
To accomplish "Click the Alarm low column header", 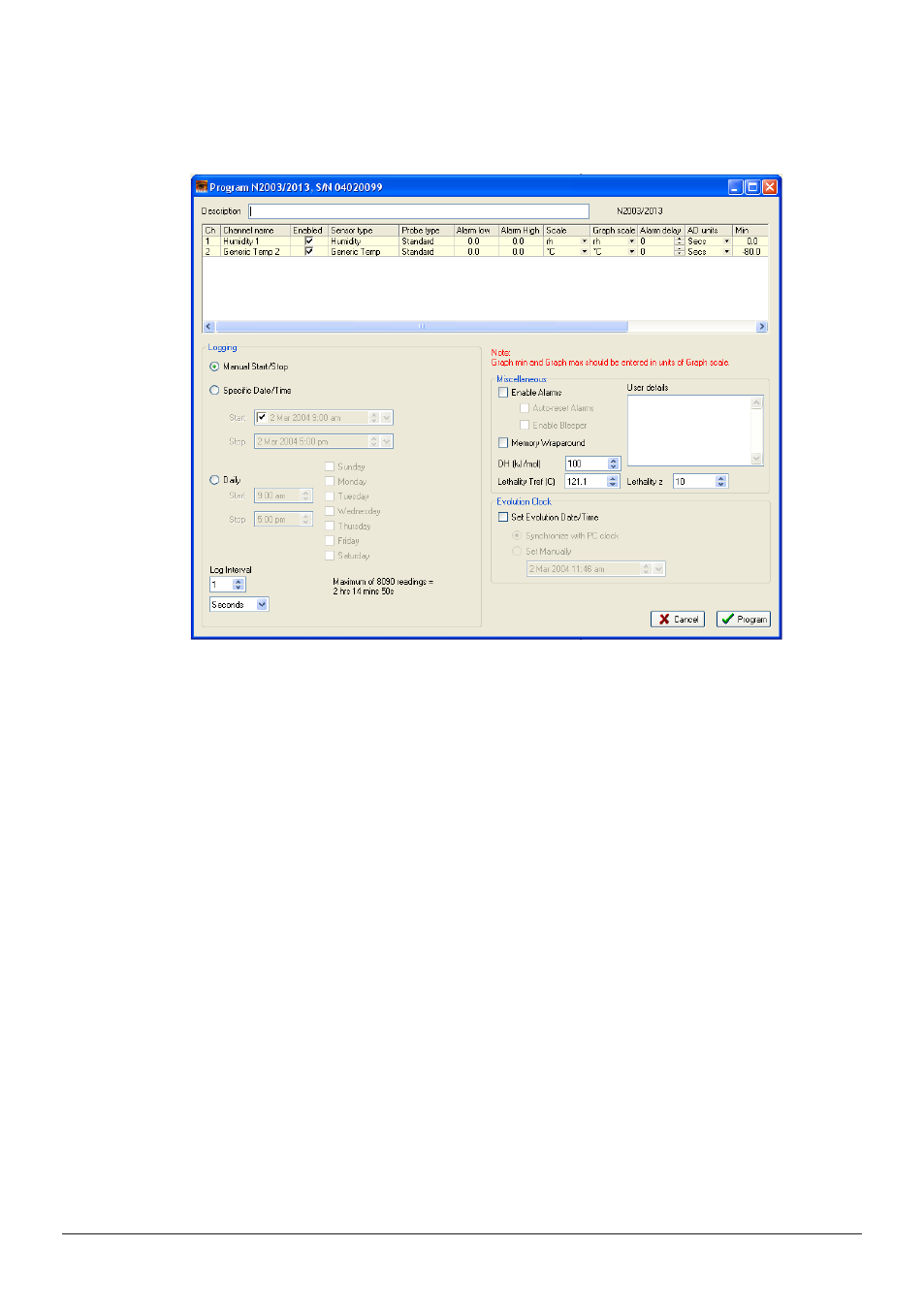I will click(476, 231).
